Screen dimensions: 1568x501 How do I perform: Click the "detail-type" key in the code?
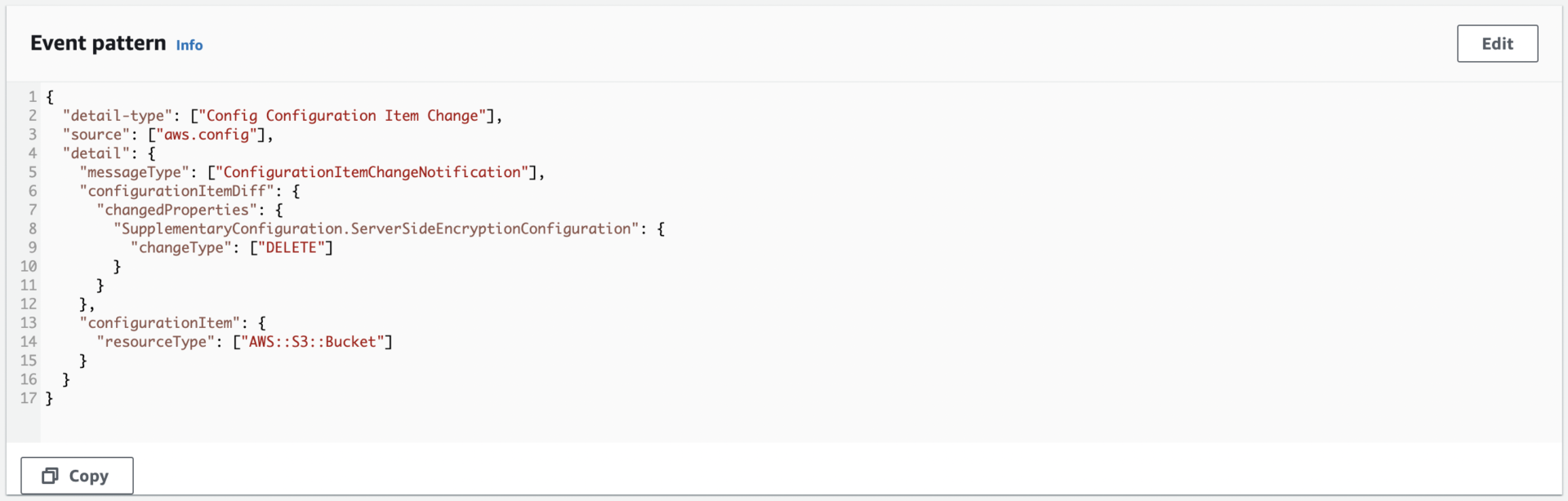[x=118, y=116]
